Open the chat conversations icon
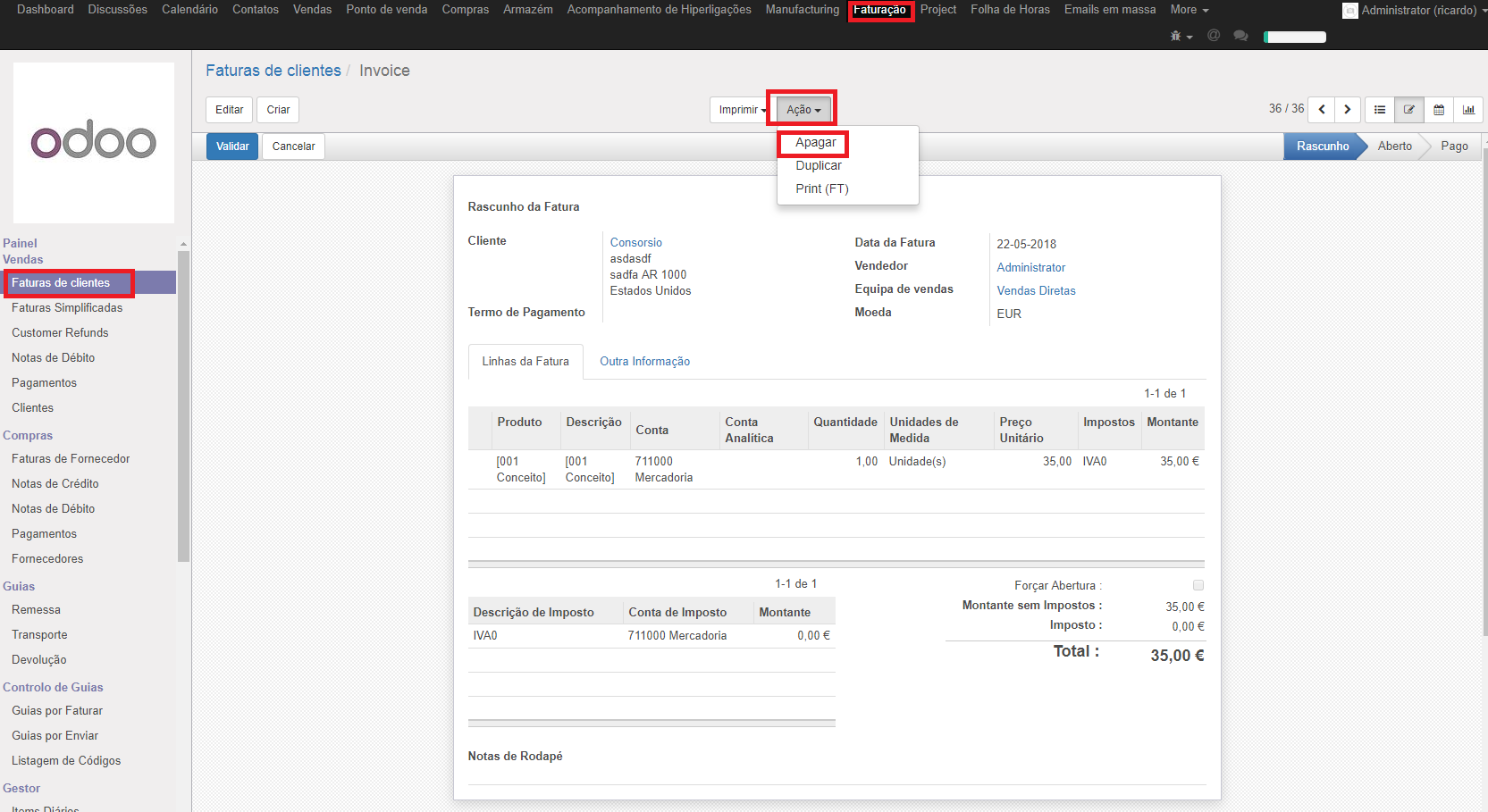The height and width of the screenshot is (812, 1488). click(x=1240, y=36)
